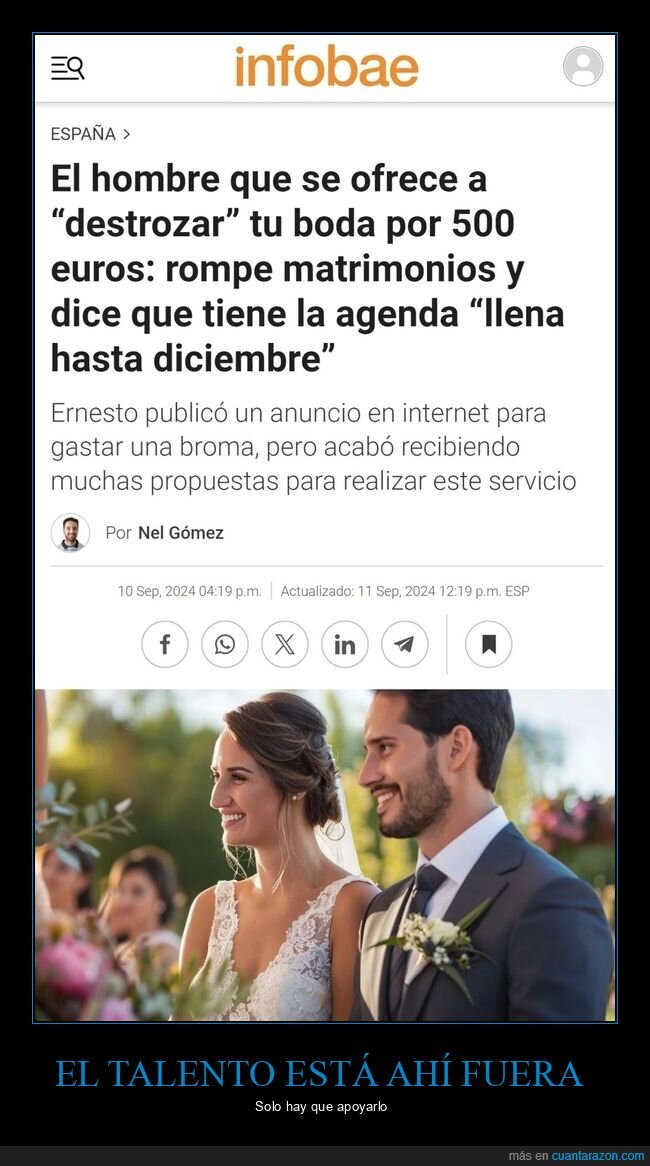Go to the infobae home logo

tap(326, 67)
